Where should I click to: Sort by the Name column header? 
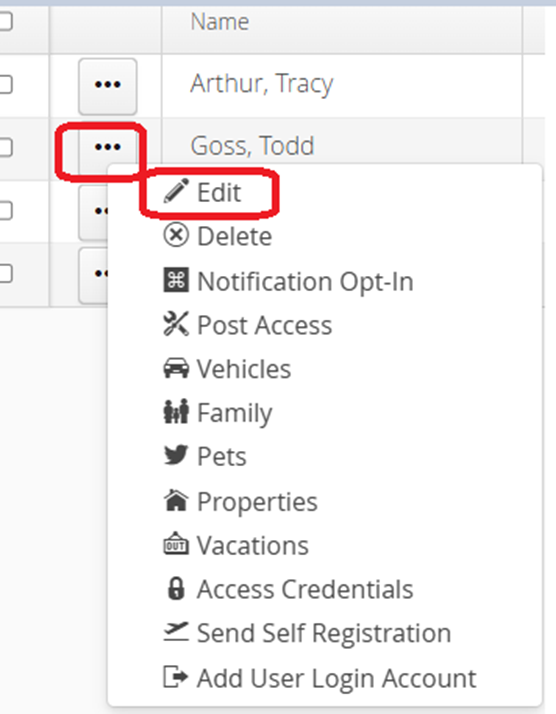pyautogui.click(x=220, y=22)
